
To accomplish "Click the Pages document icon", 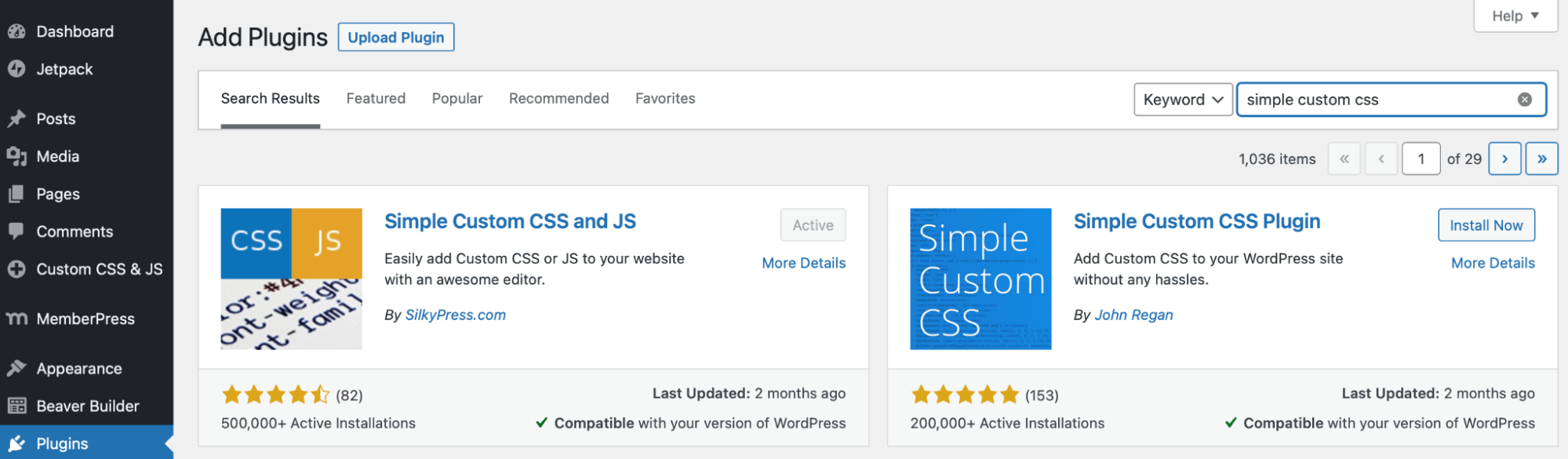I will [16, 194].
